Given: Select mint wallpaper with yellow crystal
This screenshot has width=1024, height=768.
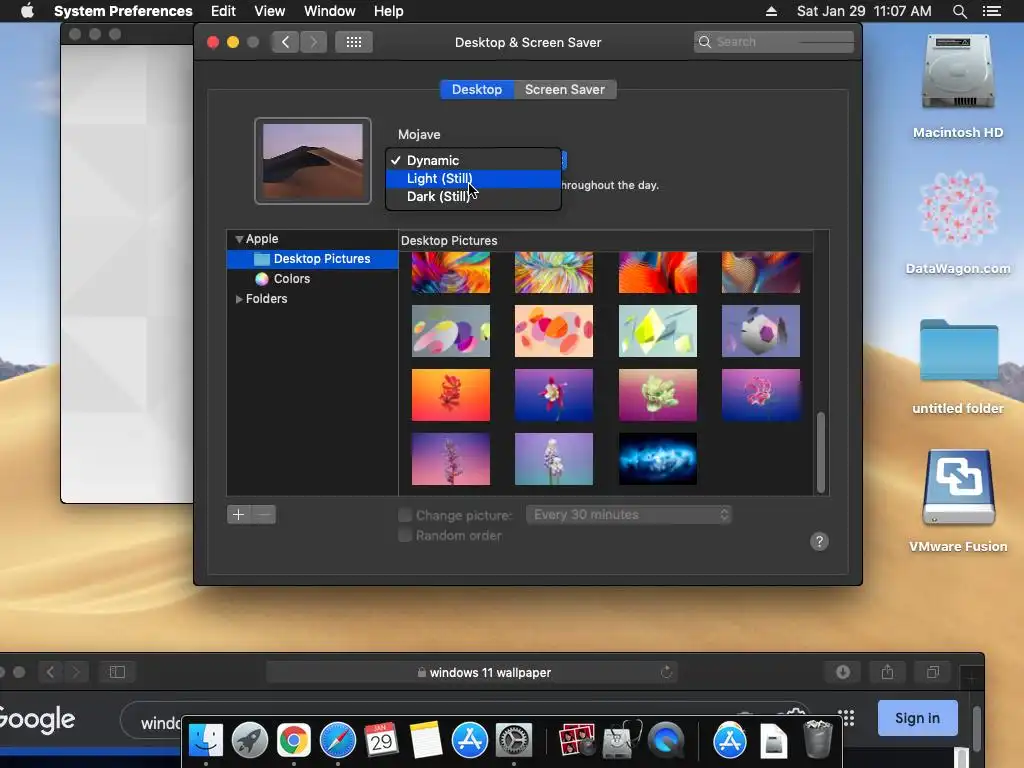Looking at the screenshot, I should click(658, 331).
